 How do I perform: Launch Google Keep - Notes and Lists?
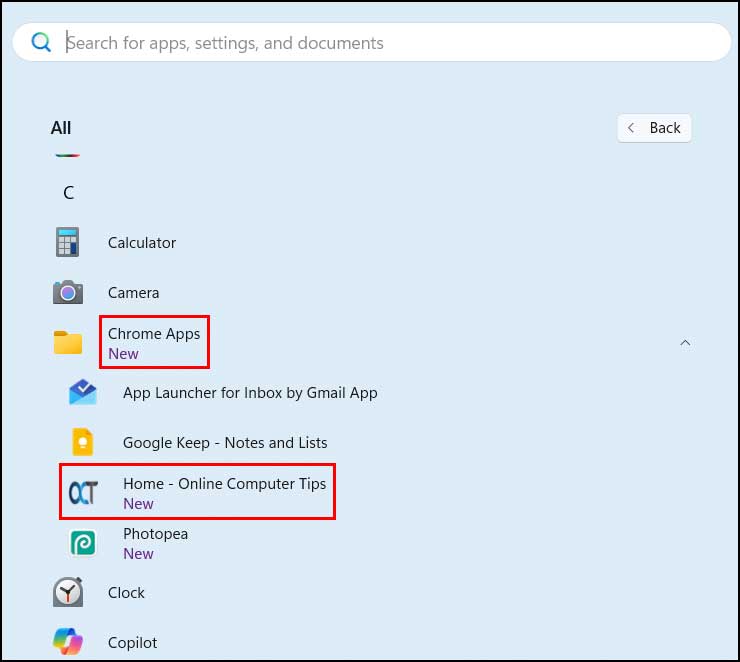(225, 443)
